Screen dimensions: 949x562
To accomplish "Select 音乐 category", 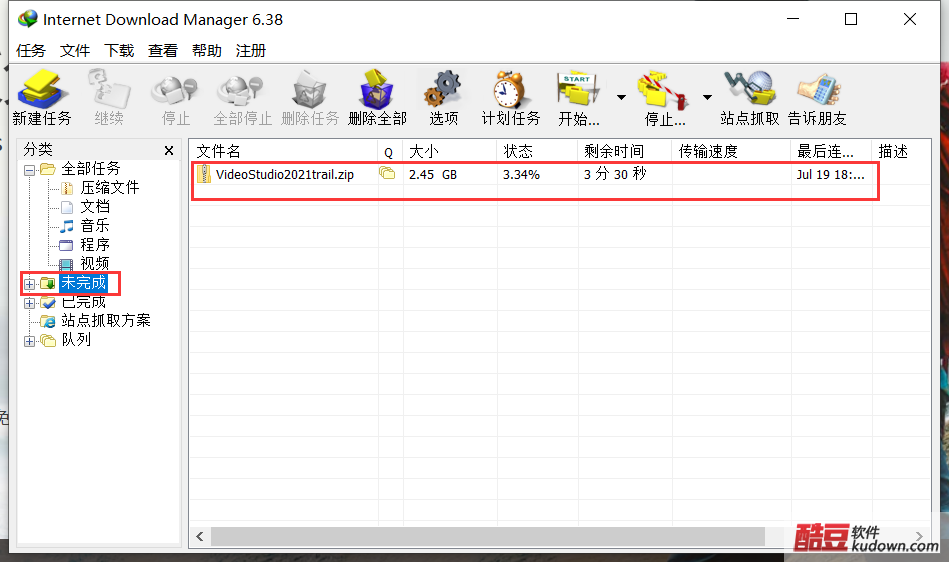I will [x=95, y=226].
